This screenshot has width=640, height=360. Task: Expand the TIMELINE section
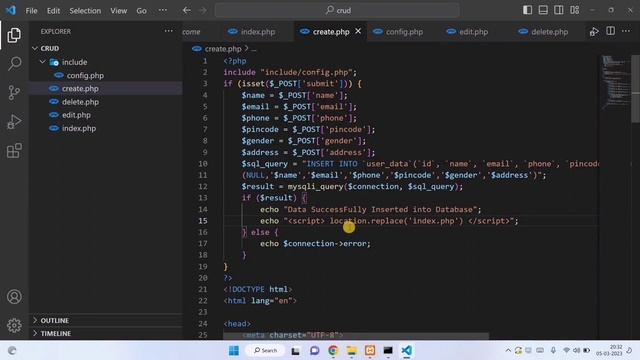(106, 333)
